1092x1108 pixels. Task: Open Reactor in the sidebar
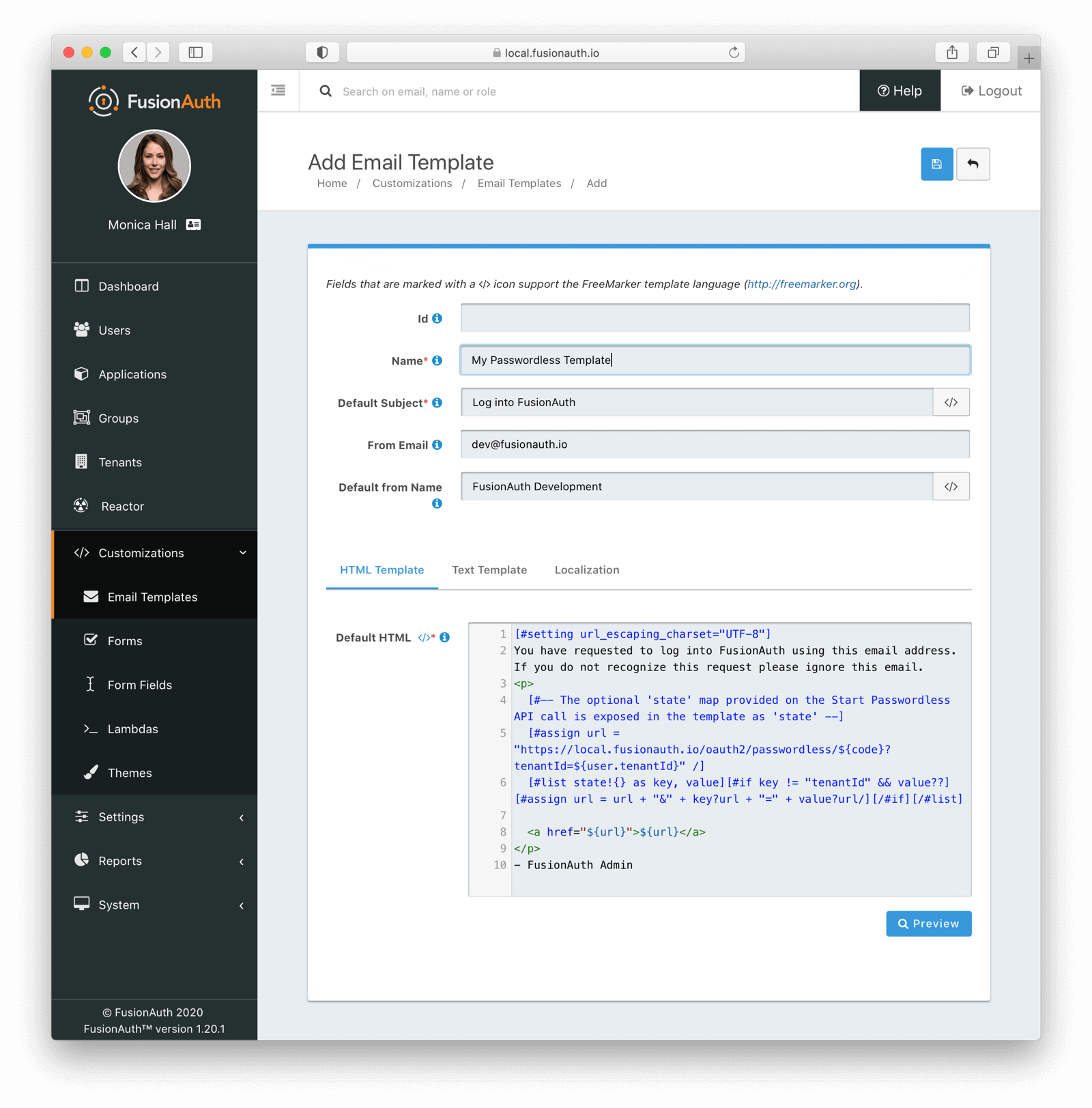pos(154,506)
